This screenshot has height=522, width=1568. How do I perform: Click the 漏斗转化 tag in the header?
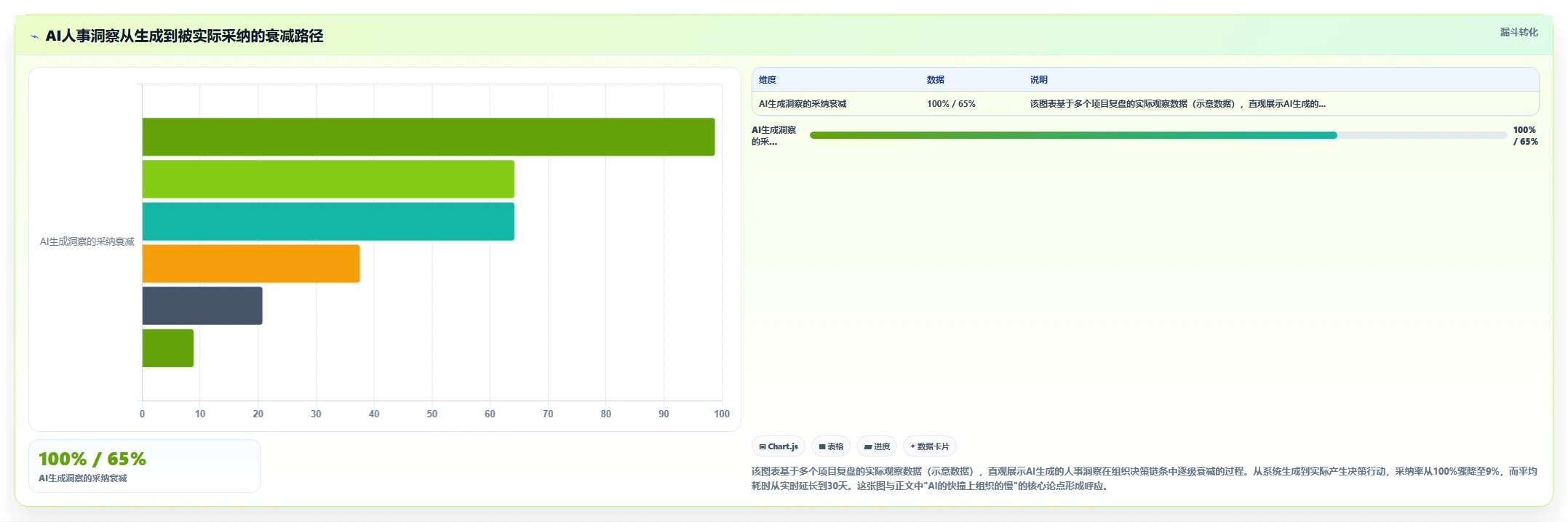tap(1519, 32)
